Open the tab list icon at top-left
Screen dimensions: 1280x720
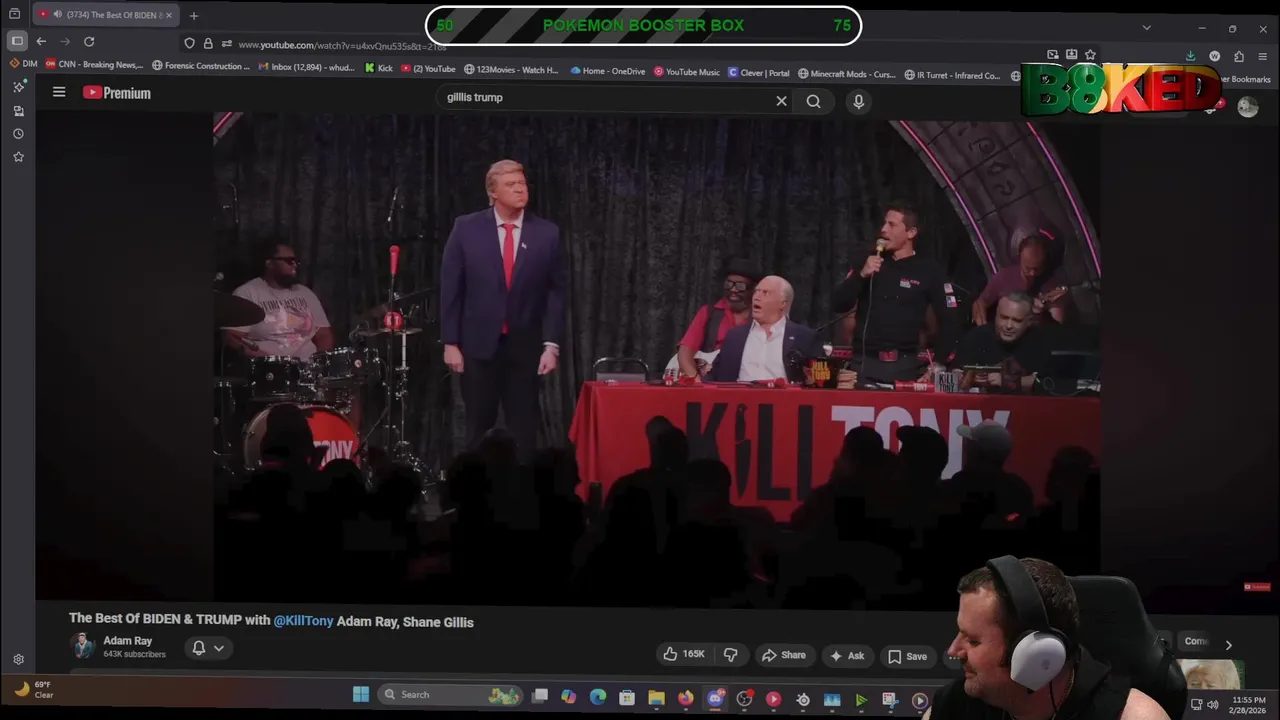[14, 15]
